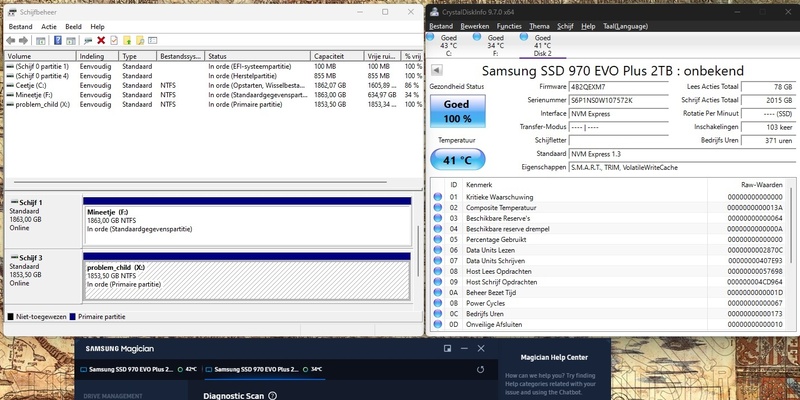Open the Help menu in Schijfbeheer
800x400 pixels.
pyautogui.click(x=97, y=27)
